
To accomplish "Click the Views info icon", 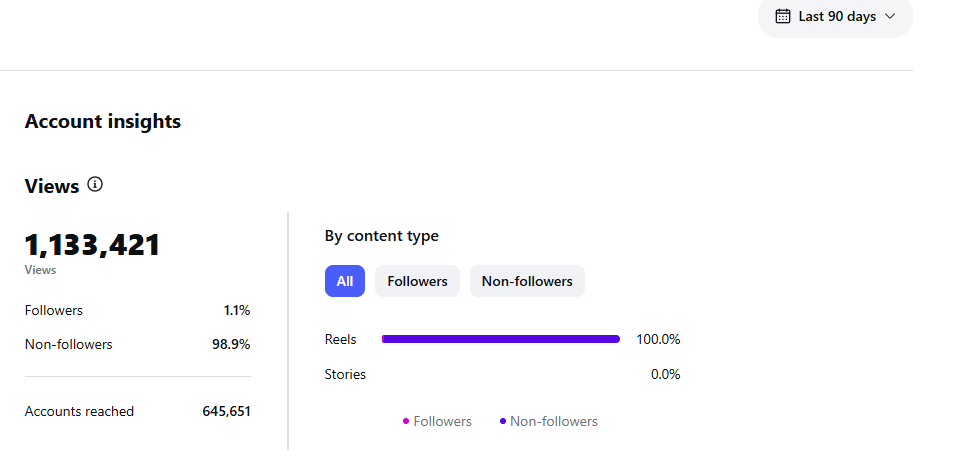I will 95,185.
